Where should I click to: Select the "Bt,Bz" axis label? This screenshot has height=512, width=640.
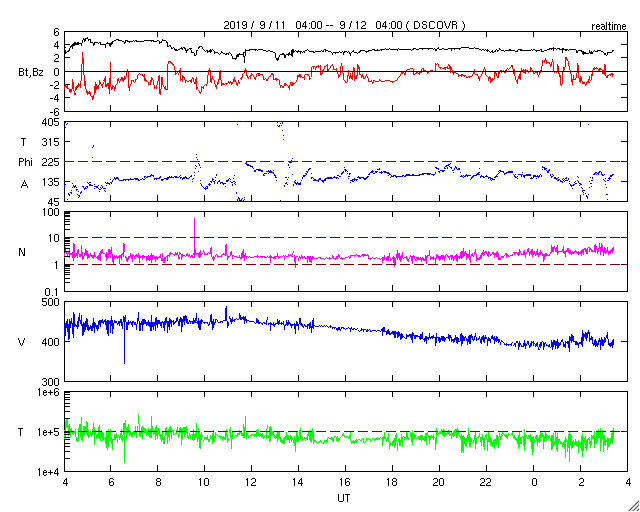[x=31, y=74]
